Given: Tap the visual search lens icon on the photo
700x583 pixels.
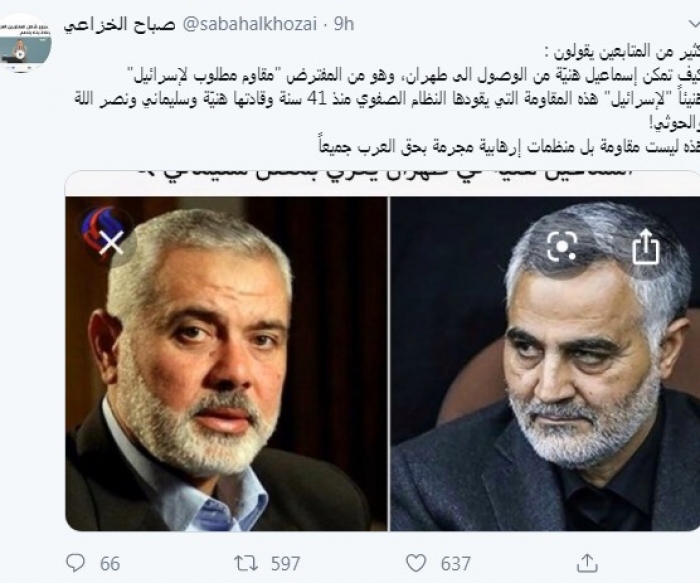Looking at the screenshot, I should point(562,246).
